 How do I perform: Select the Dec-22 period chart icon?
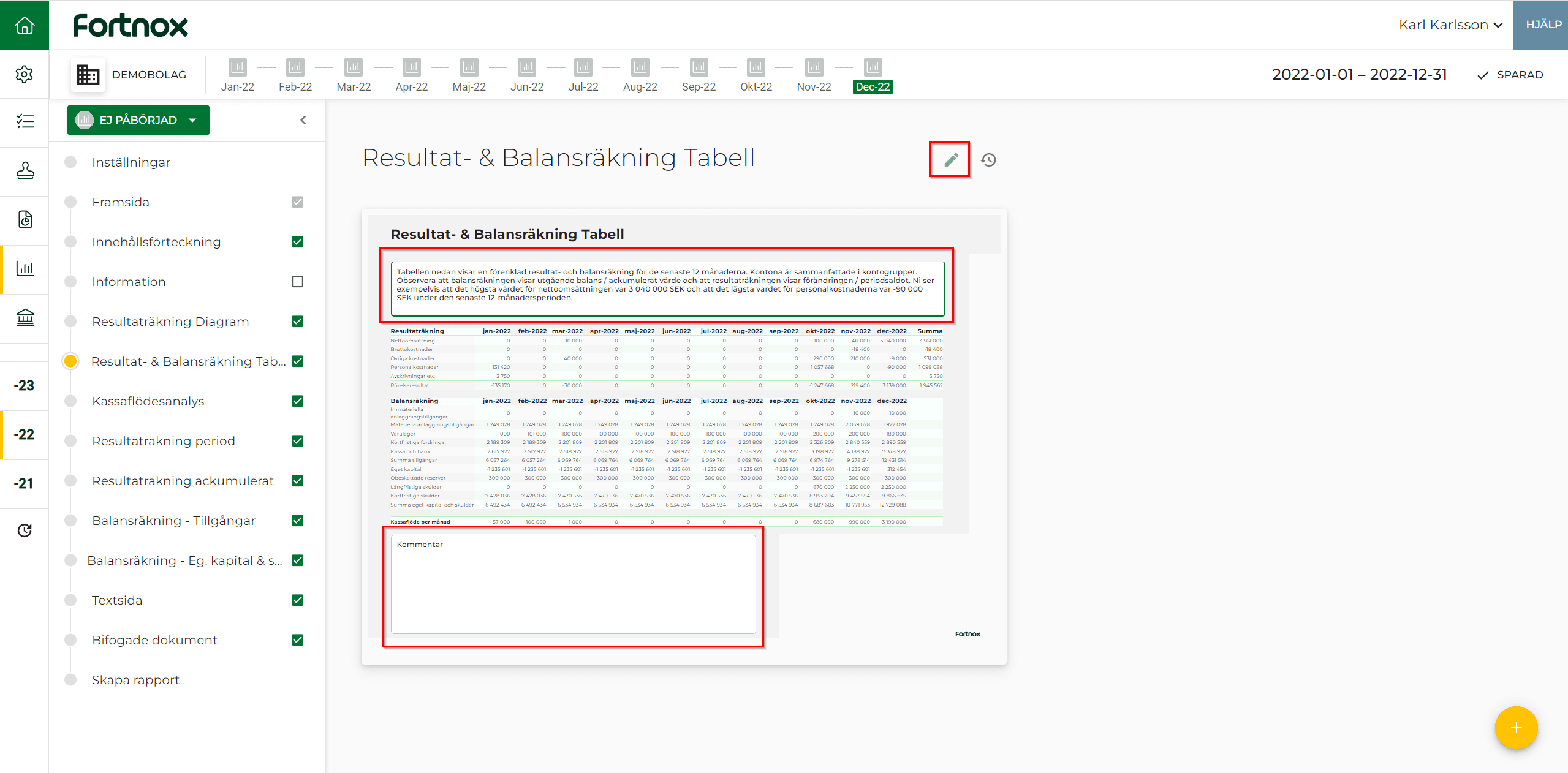coord(873,66)
